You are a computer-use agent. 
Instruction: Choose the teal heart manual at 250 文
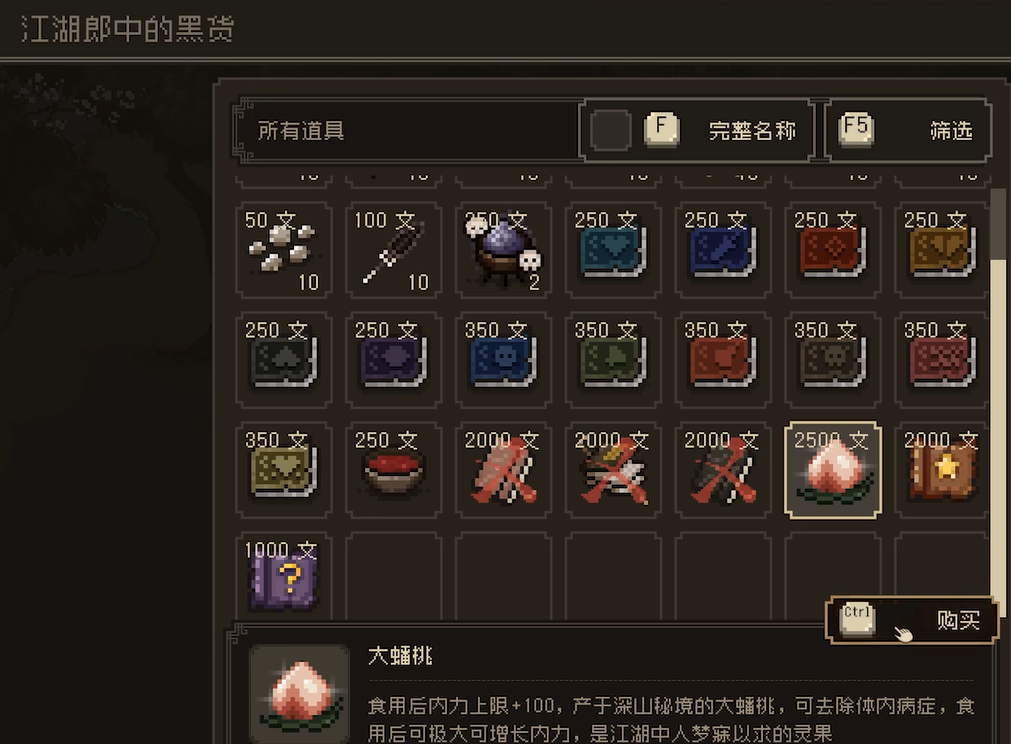tap(613, 250)
